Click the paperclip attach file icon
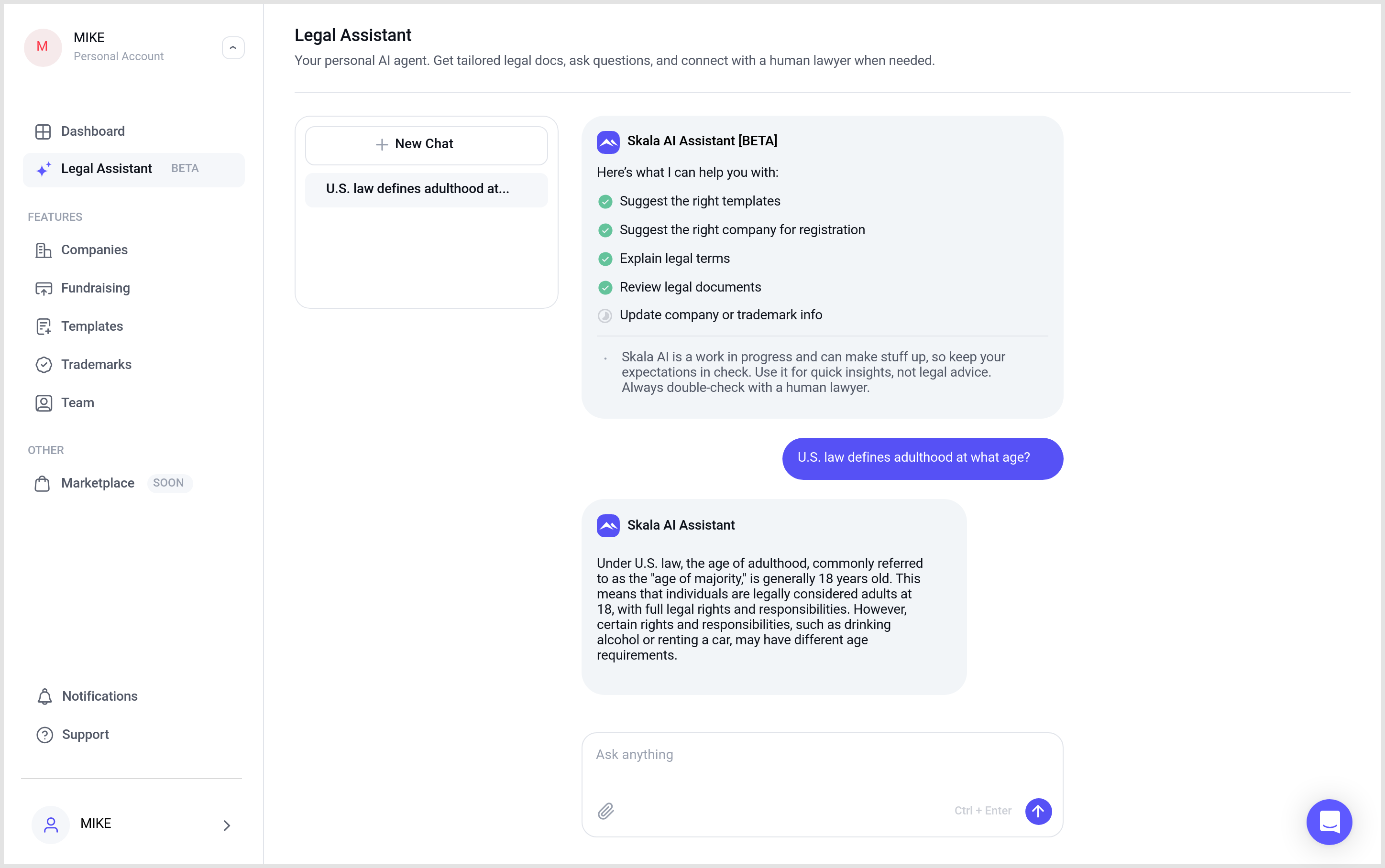The width and height of the screenshot is (1385, 868). pyautogui.click(x=606, y=811)
